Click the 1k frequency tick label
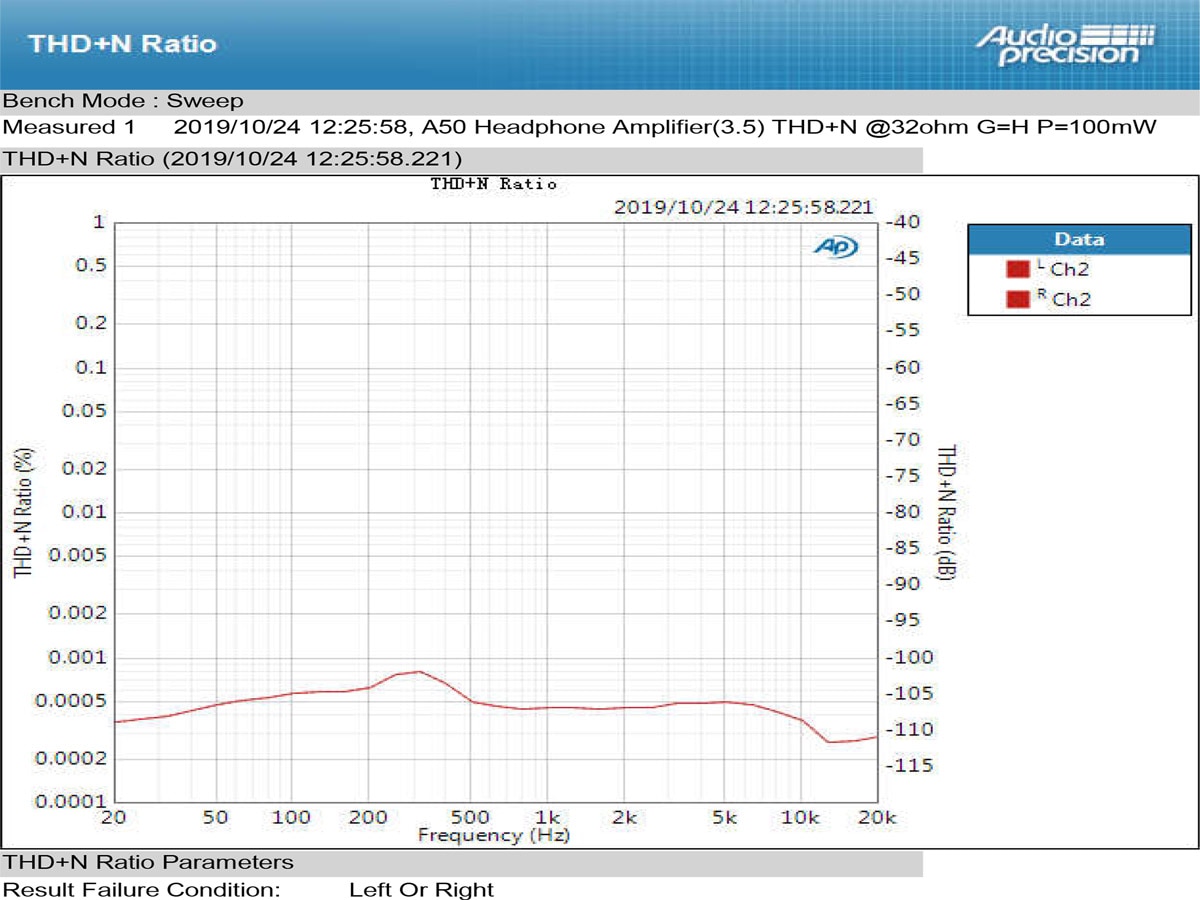The width and height of the screenshot is (1200, 900). coord(545,817)
